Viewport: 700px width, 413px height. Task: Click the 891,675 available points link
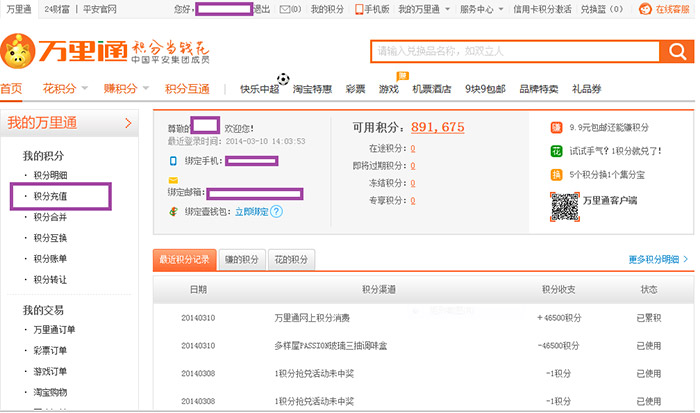tap(438, 127)
